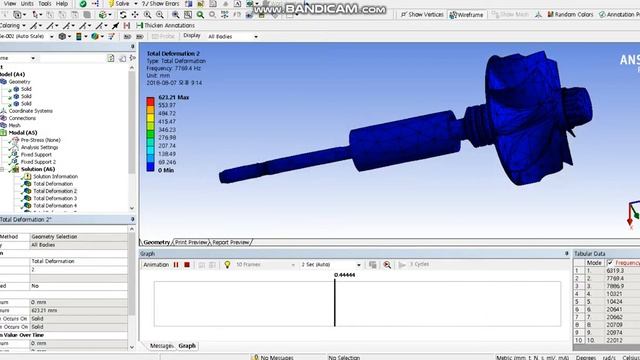Open the Help menu

[x=62, y=4]
